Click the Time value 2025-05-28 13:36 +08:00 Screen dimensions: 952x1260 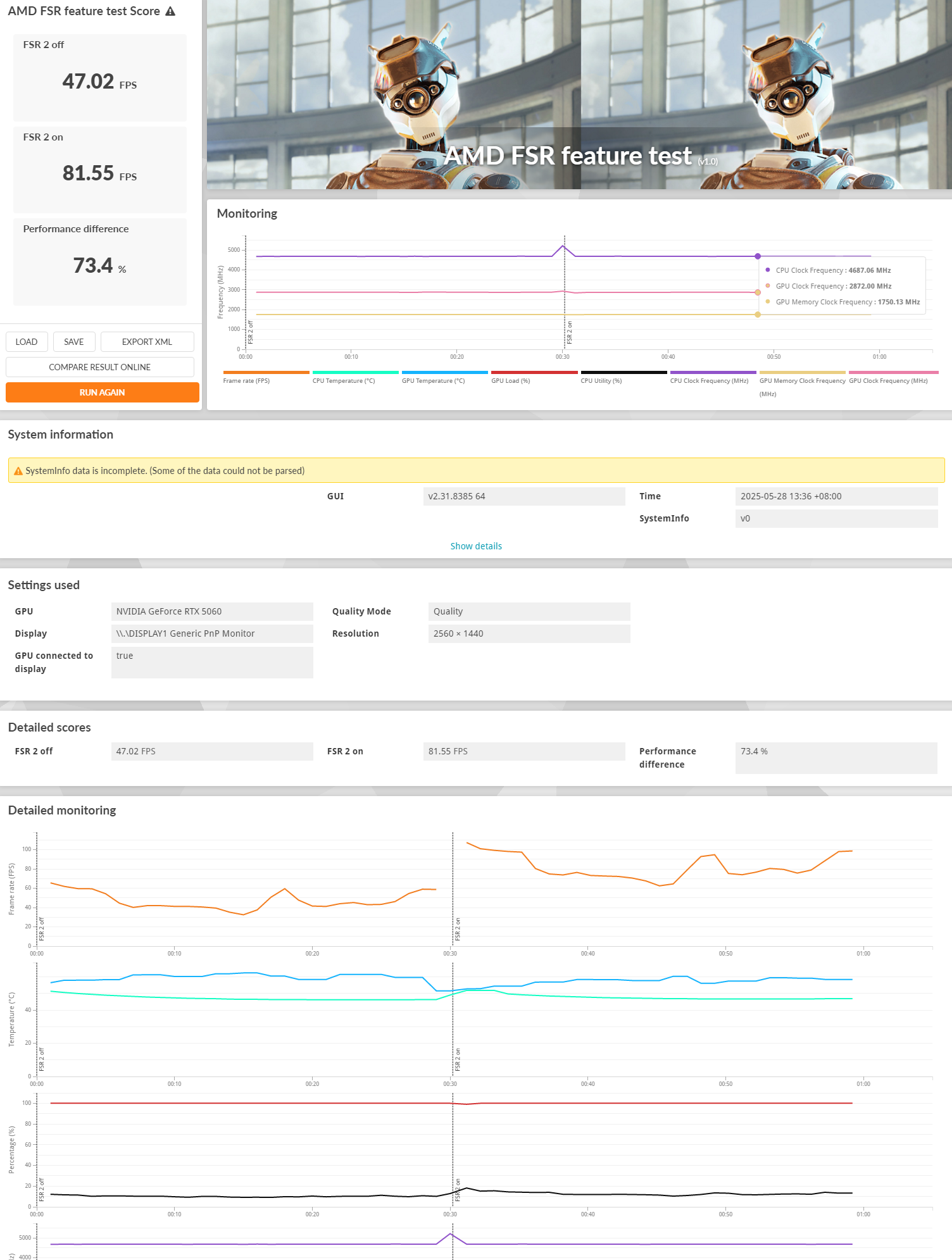point(836,496)
